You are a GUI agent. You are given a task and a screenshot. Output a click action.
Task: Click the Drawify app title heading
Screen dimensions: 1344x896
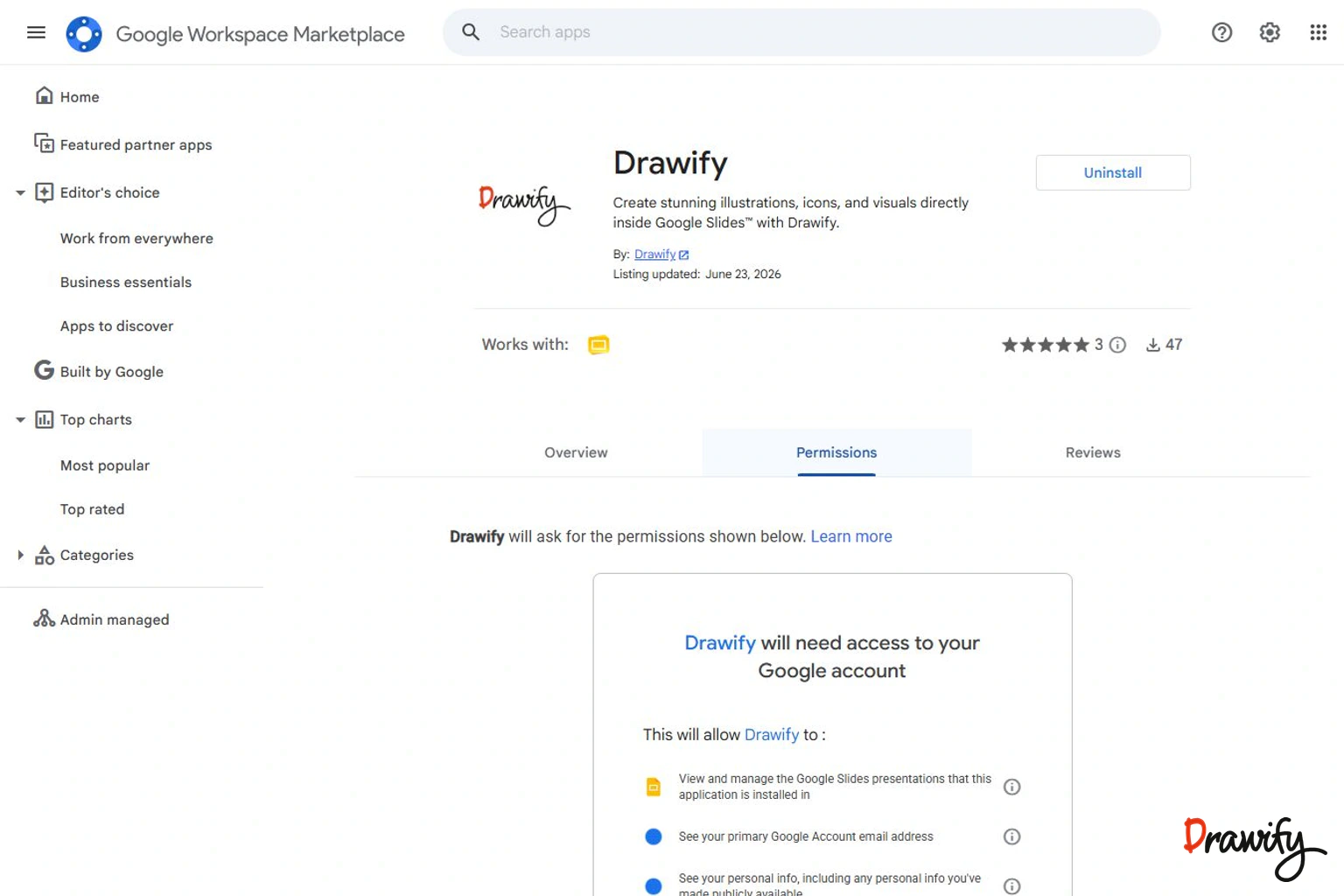670,163
